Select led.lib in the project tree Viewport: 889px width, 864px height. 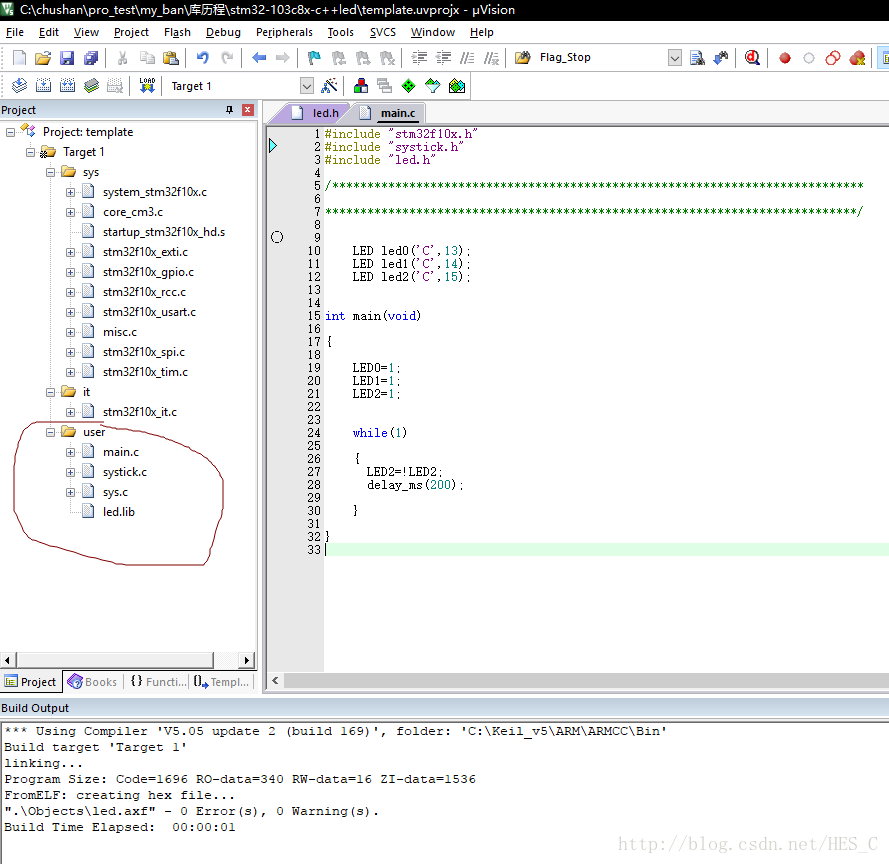click(x=118, y=512)
